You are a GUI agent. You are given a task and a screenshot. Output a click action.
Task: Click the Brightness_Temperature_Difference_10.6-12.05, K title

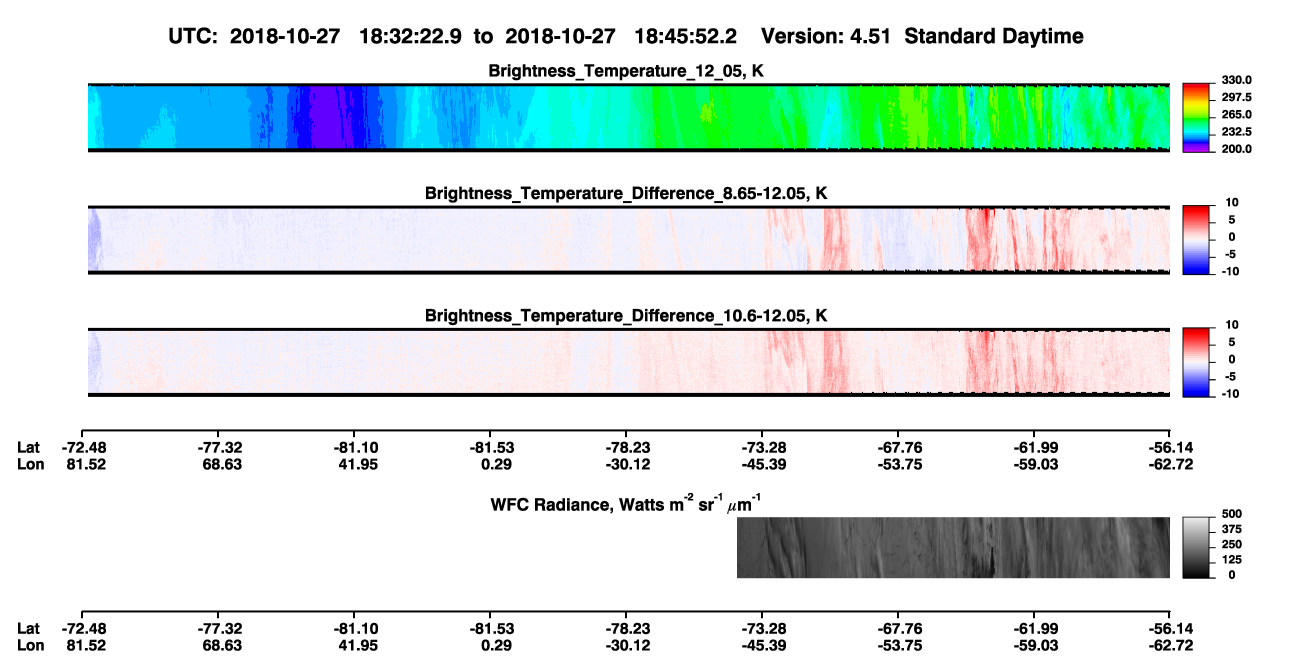point(628,316)
